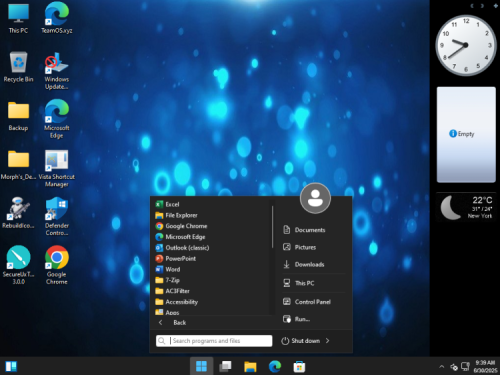Launch Microsoft Edge desktop shortcut

point(57,119)
